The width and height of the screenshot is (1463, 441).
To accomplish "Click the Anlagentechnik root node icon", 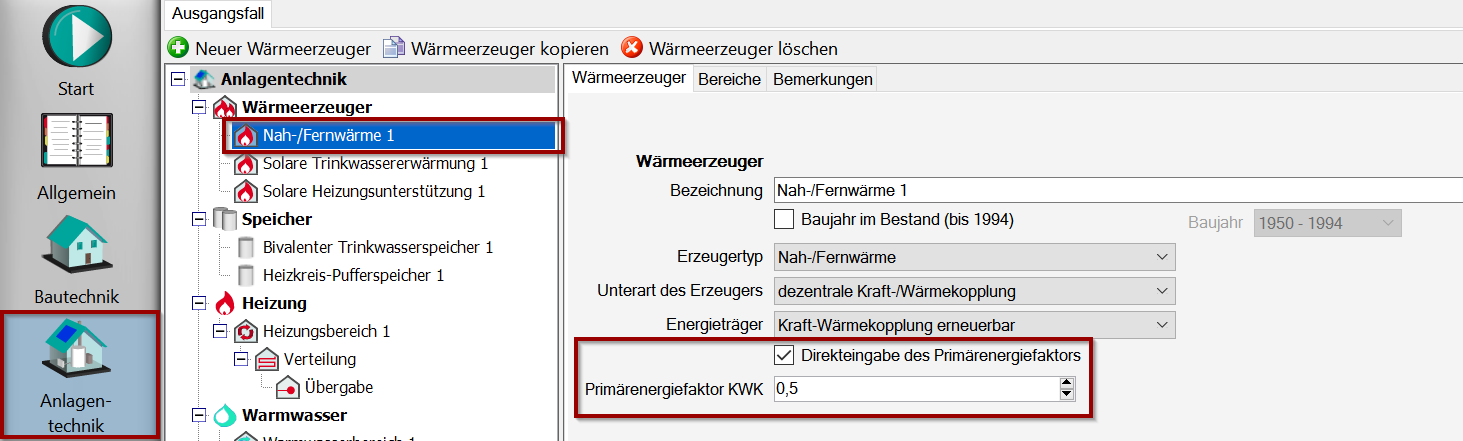I will tap(204, 79).
